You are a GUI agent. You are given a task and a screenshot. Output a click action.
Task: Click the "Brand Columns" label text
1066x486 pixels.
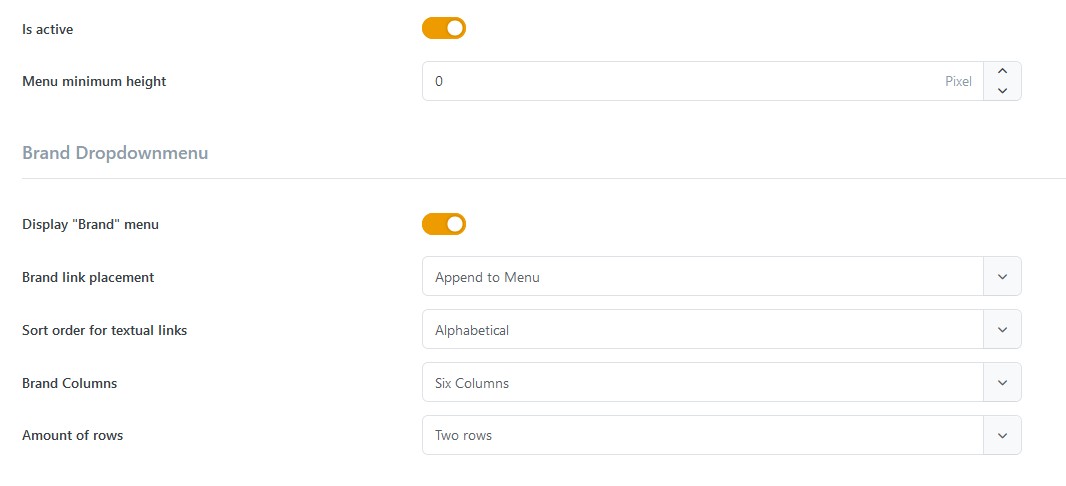pos(69,383)
